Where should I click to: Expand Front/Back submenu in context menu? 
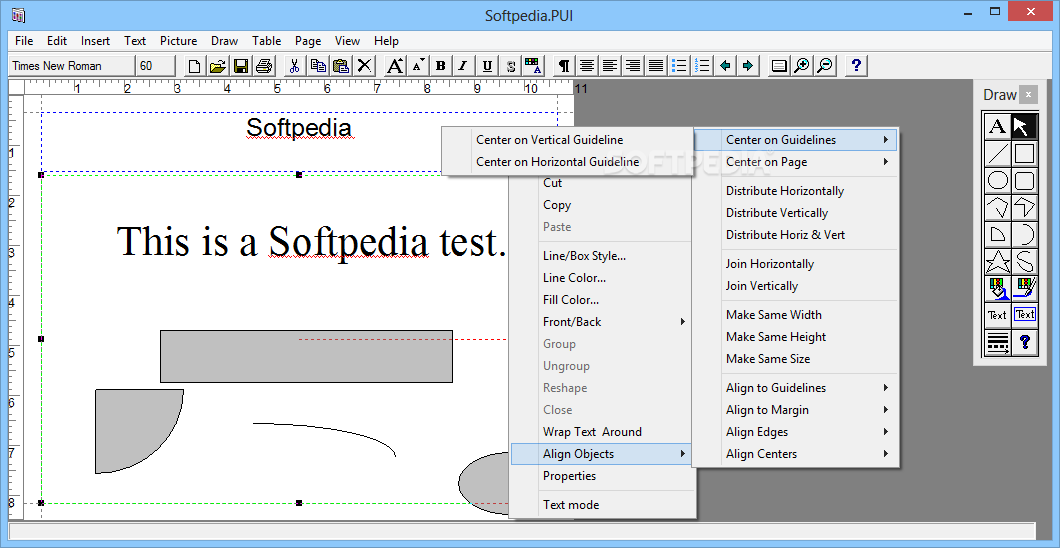pyautogui.click(x=602, y=322)
